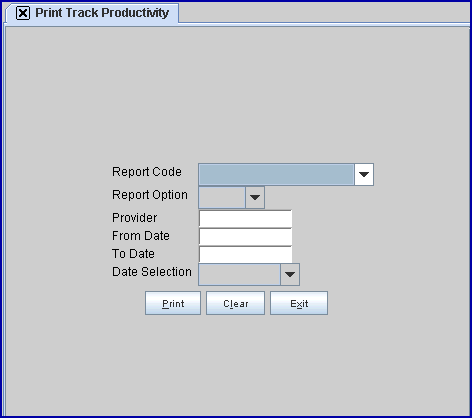Click the Clear button
This screenshot has height=418, width=472.
coord(235,303)
